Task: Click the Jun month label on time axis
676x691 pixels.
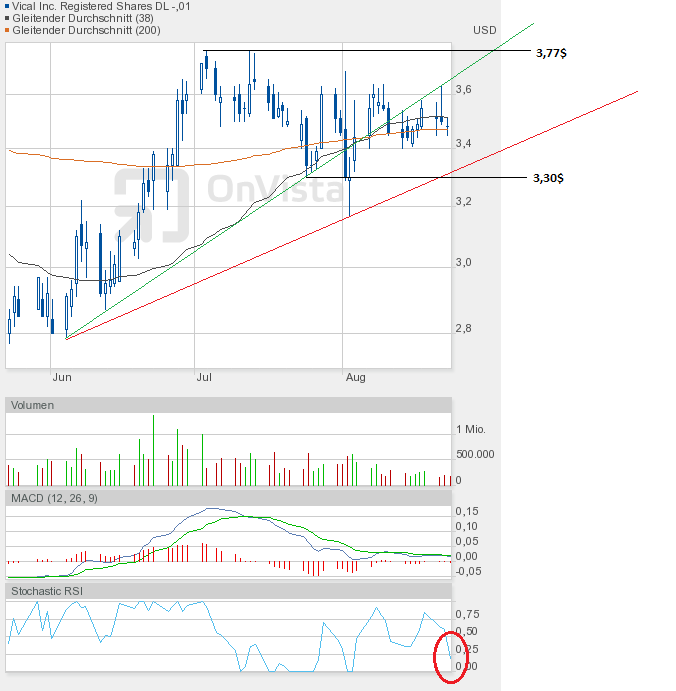Action: click(62, 377)
